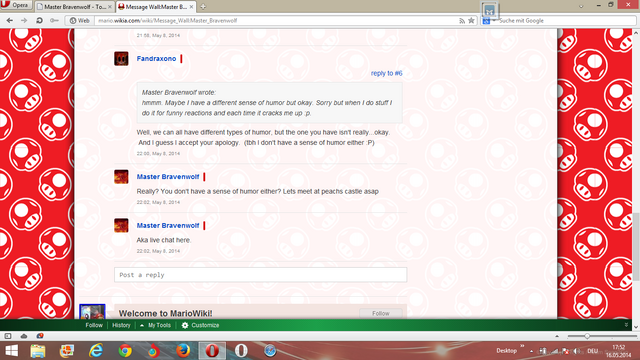Open the Windows Start button
Screen dimensions: 640x360
[11, 351]
